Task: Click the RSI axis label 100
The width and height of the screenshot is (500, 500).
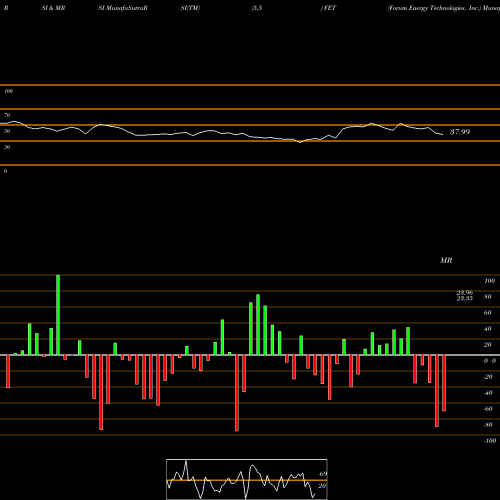Action: pyautogui.click(x=8, y=91)
